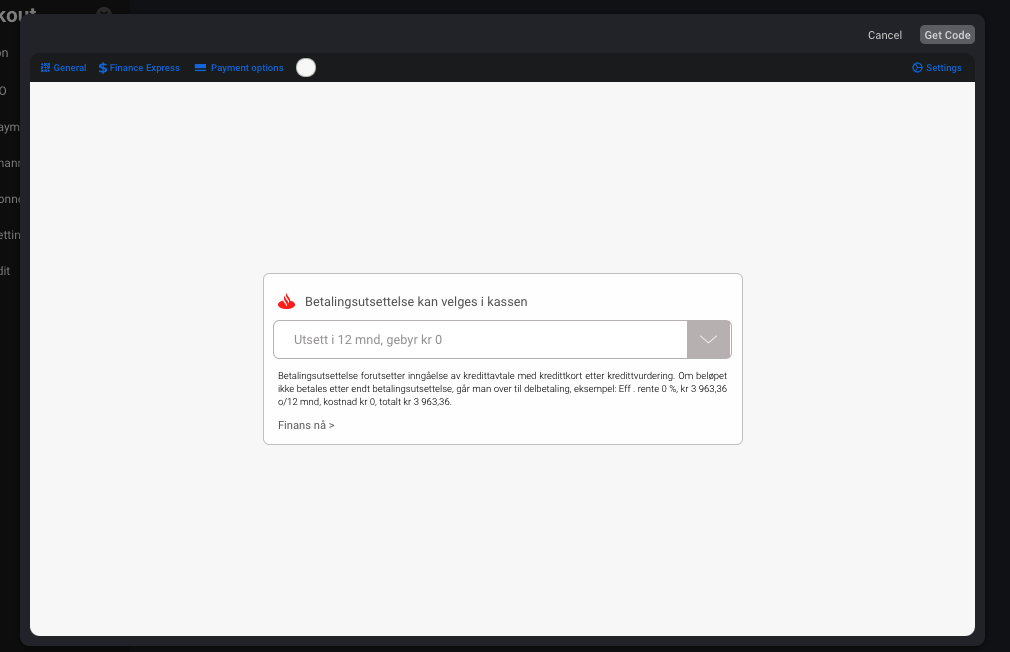Open the General tab
Image resolution: width=1010 pixels, height=652 pixels.
pyautogui.click(x=63, y=68)
